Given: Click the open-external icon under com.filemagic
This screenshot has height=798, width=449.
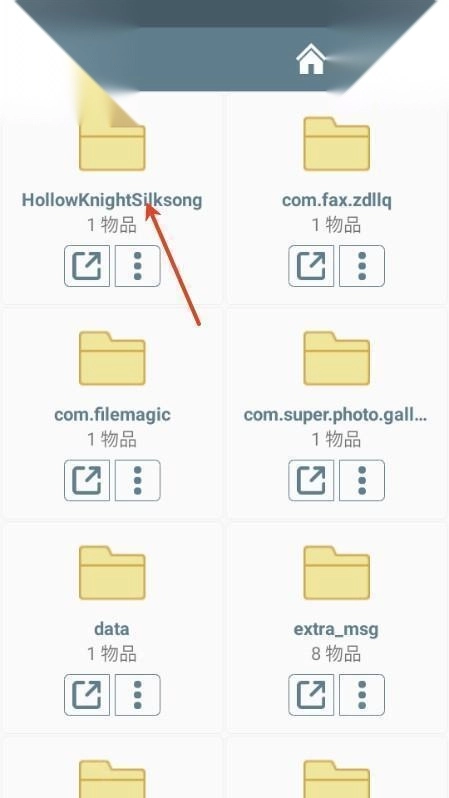Looking at the screenshot, I should (87, 480).
